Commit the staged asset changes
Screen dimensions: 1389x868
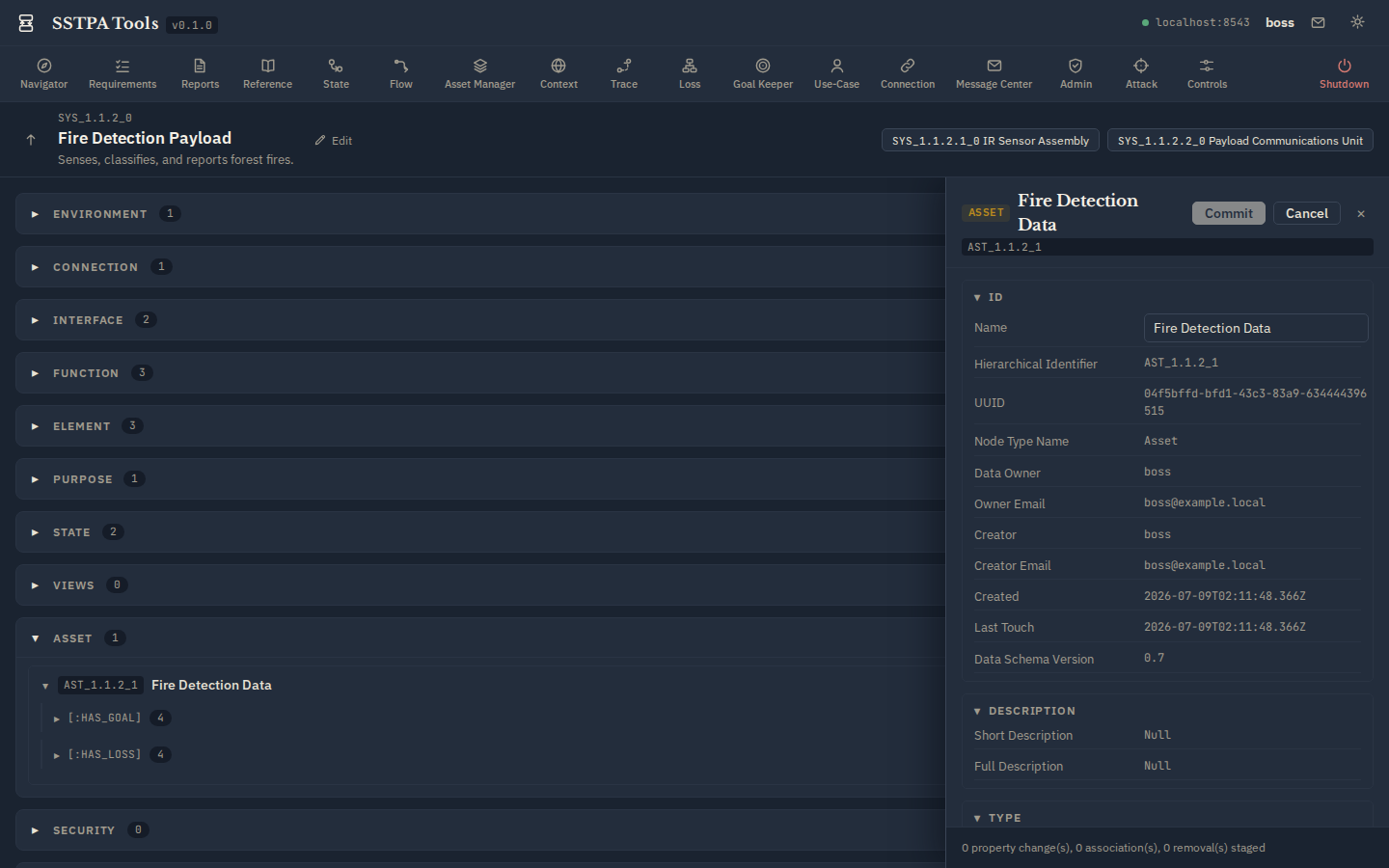coord(1228,213)
